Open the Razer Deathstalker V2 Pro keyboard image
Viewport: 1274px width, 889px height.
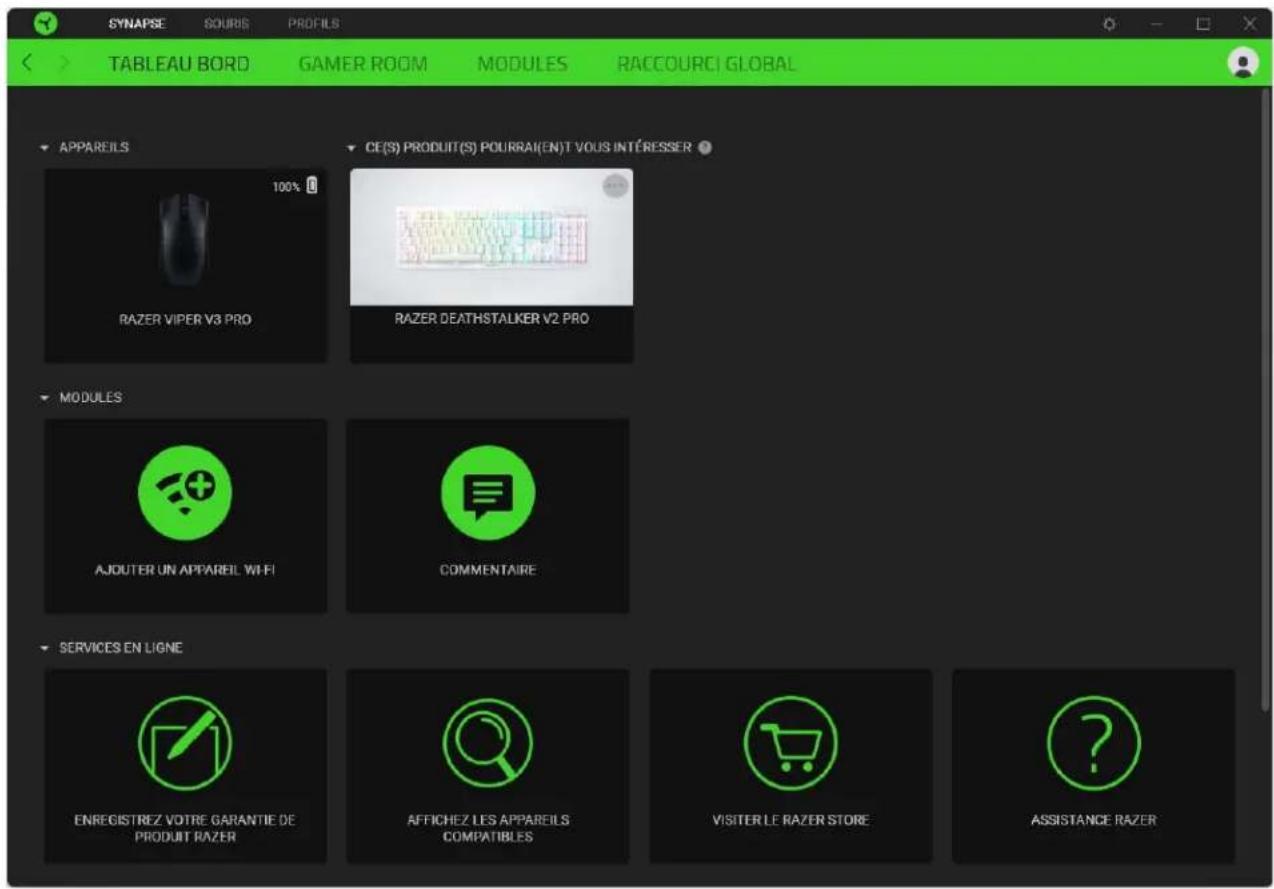(x=491, y=236)
